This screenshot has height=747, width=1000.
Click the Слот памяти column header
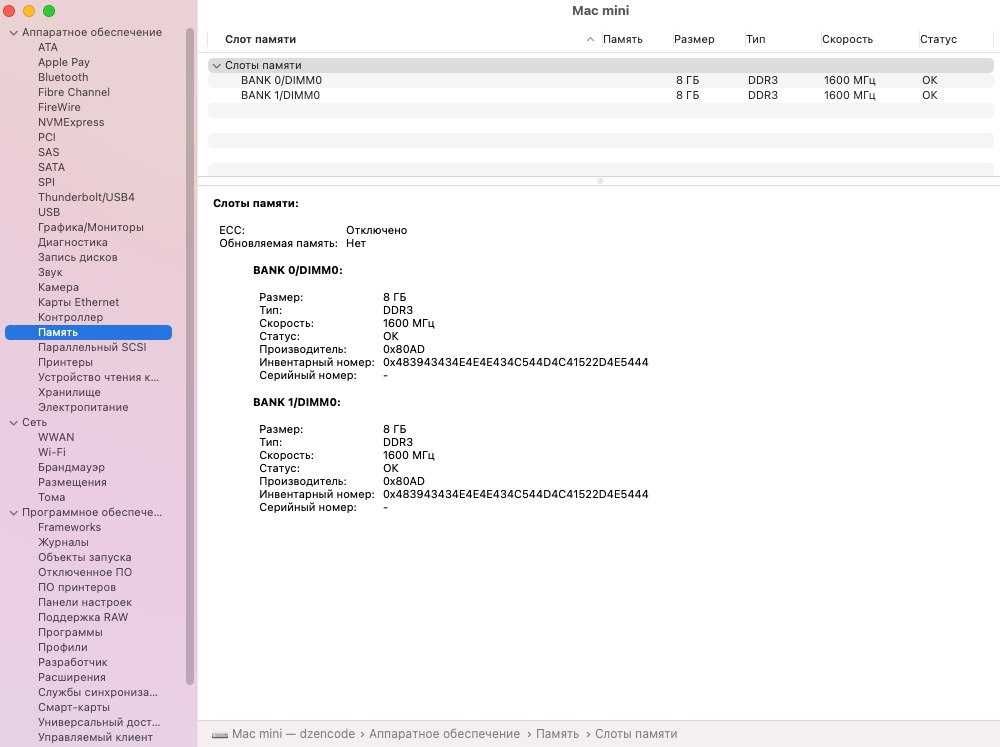click(x=260, y=40)
